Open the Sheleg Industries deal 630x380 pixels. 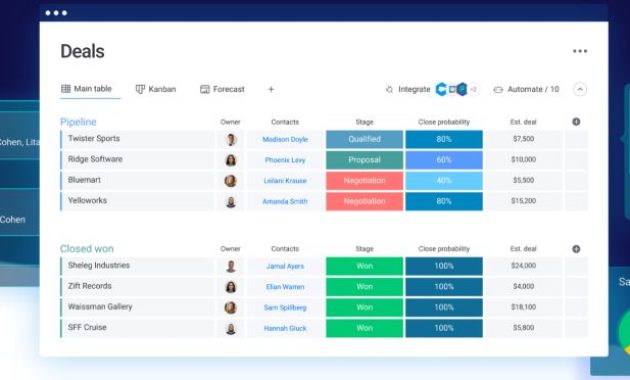99,265
